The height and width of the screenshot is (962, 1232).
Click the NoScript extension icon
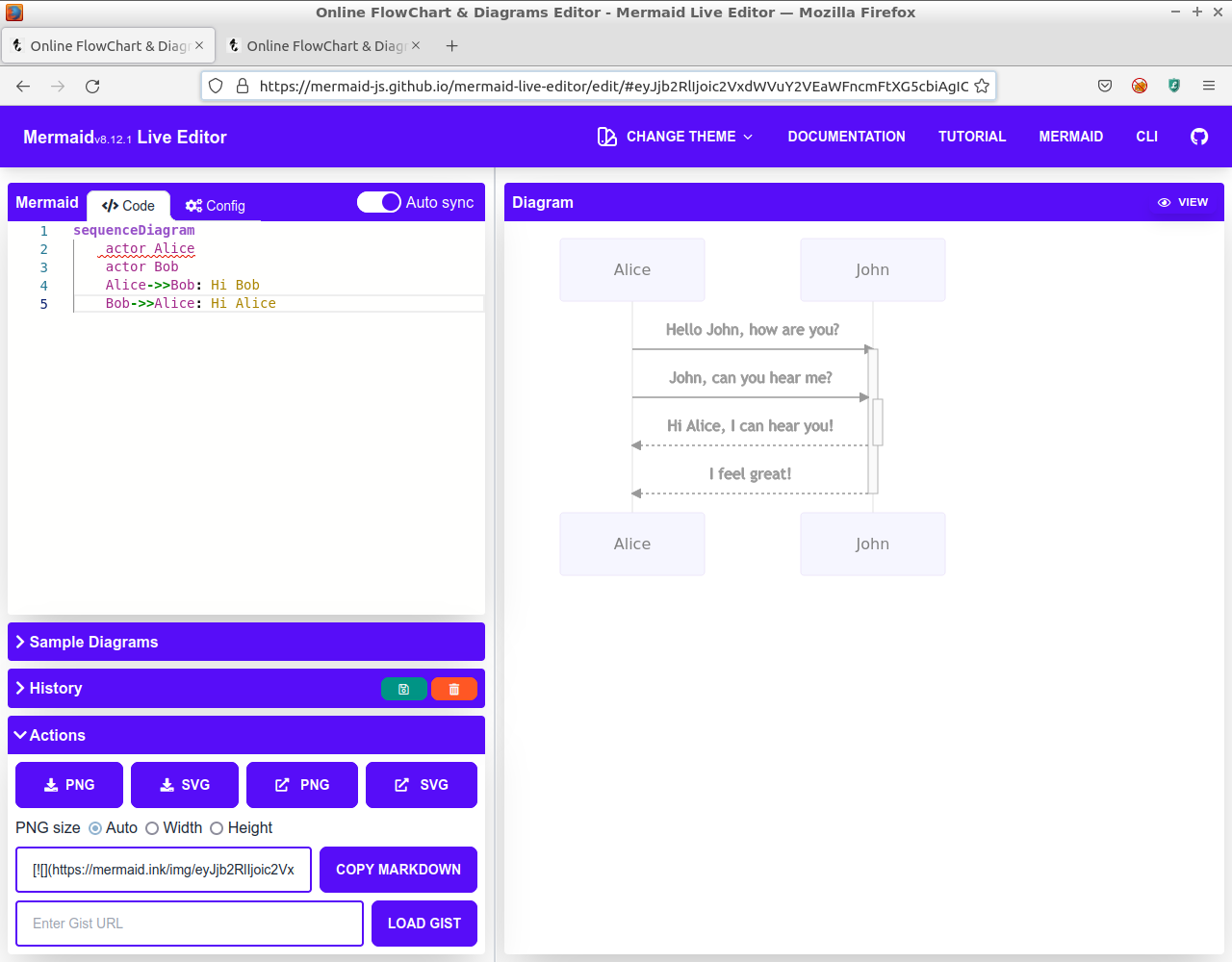click(1140, 86)
